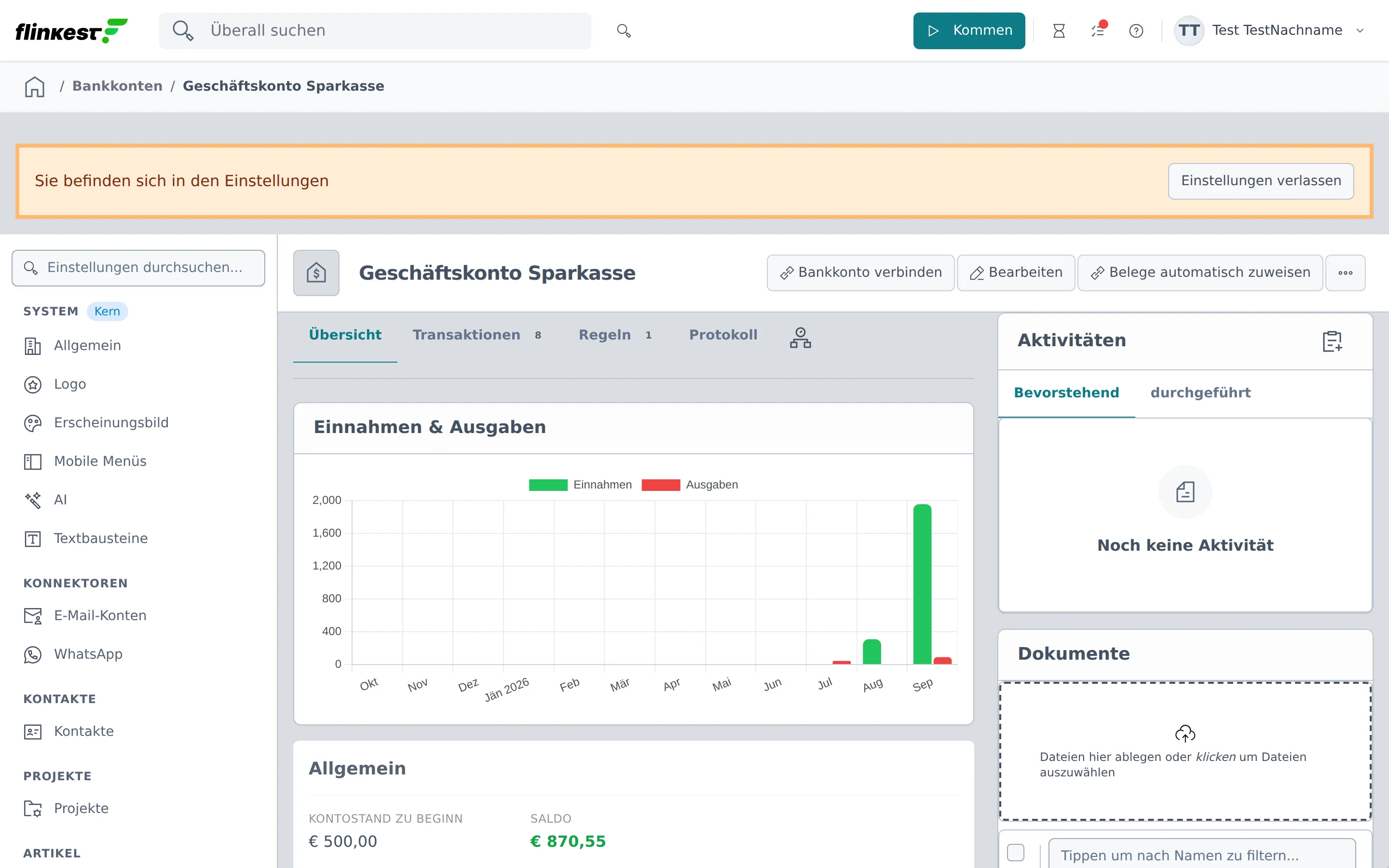The height and width of the screenshot is (868, 1389).
Task: Switch to the Regeln tab
Action: coord(615,335)
